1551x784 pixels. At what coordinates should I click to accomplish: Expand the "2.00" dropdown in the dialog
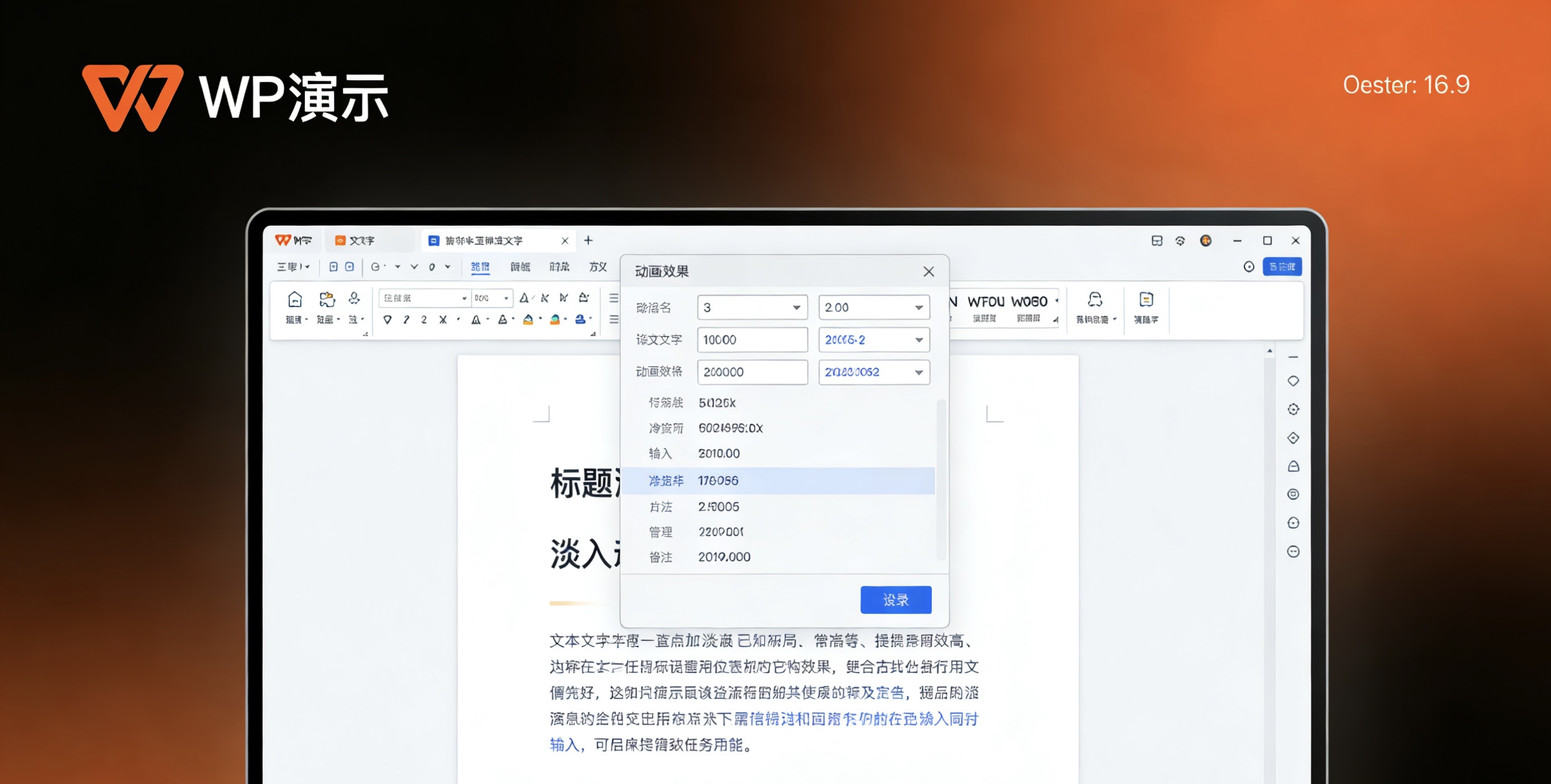click(874, 307)
